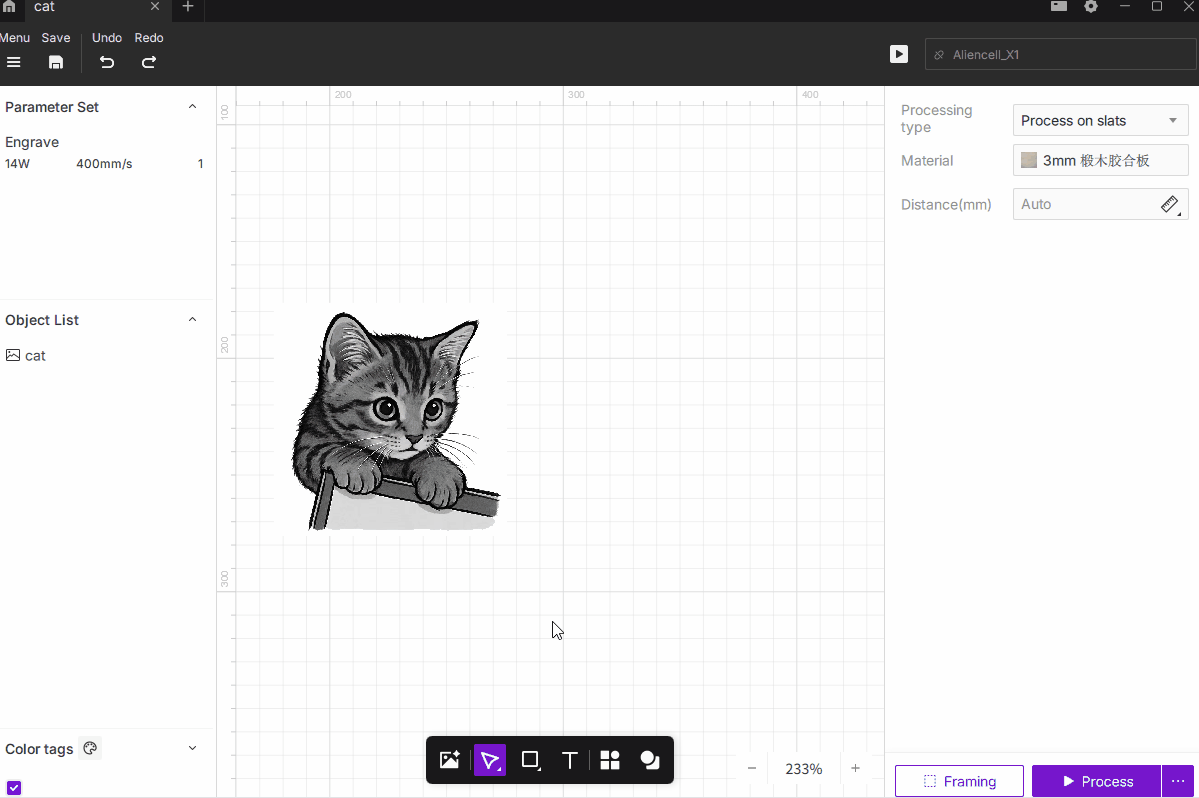The height and width of the screenshot is (798, 1199).
Task: Redo the last action
Action: pyautogui.click(x=149, y=62)
